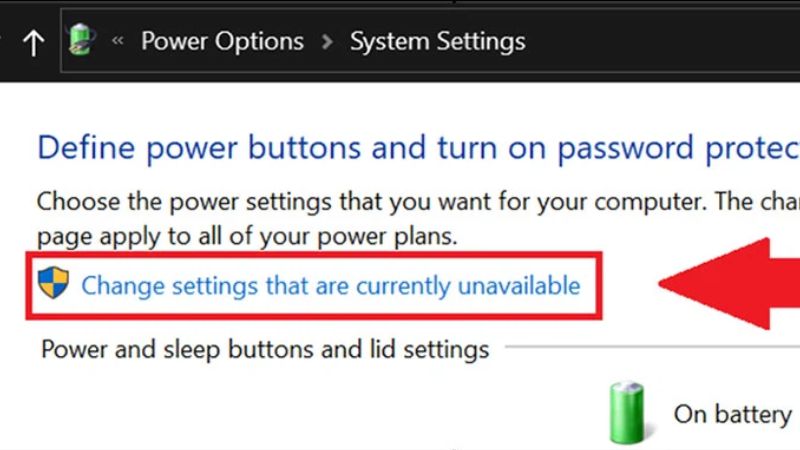This screenshot has height=450, width=800.
Task: Click the word unavailable in the settings link
Action: pos(519,286)
